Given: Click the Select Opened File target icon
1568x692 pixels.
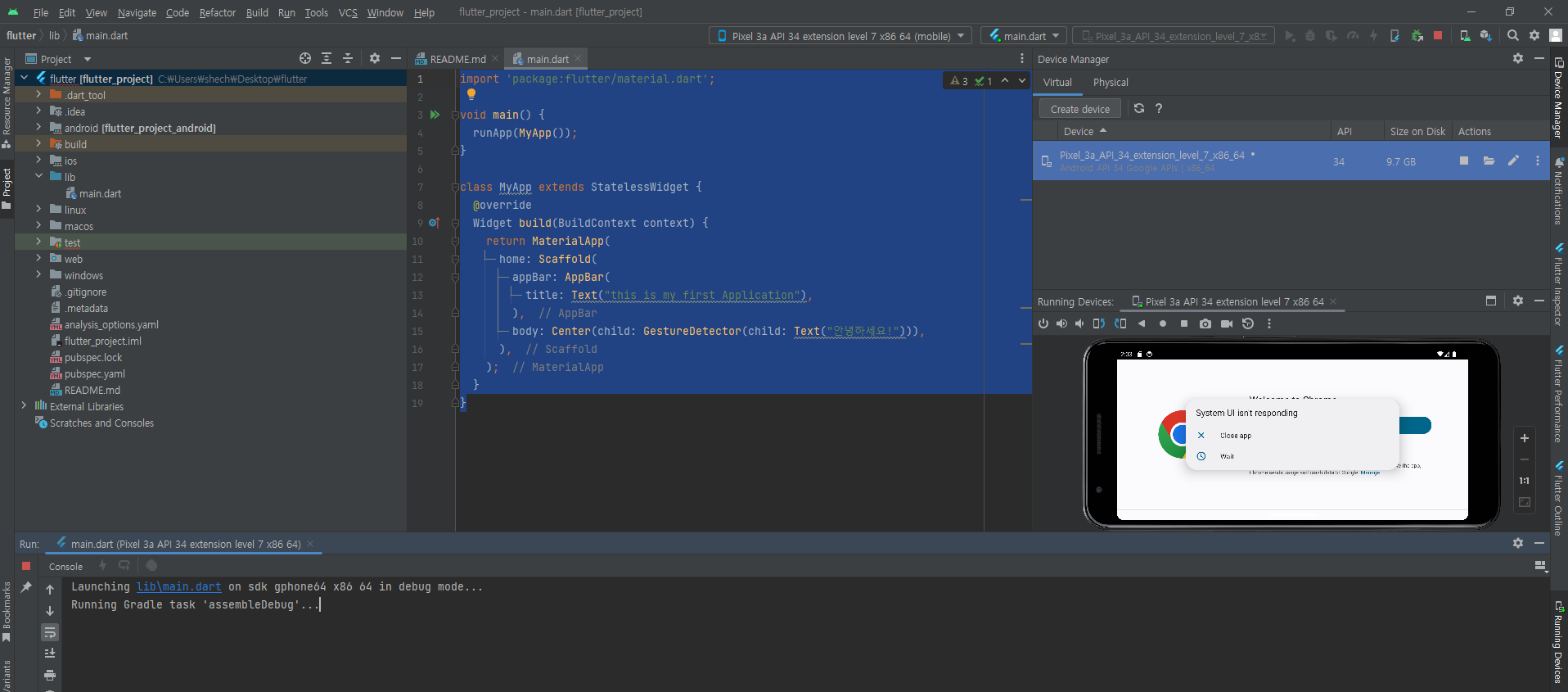Looking at the screenshot, I should (305, 58).
